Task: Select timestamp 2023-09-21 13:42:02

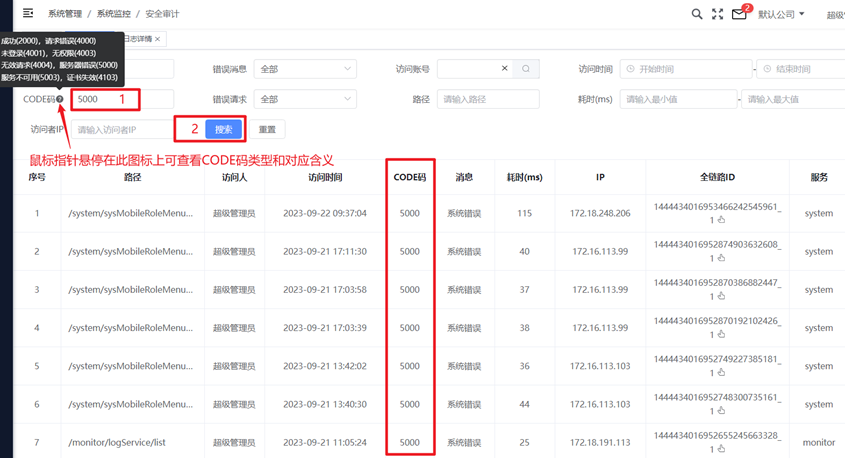Action: click(325, 366)
